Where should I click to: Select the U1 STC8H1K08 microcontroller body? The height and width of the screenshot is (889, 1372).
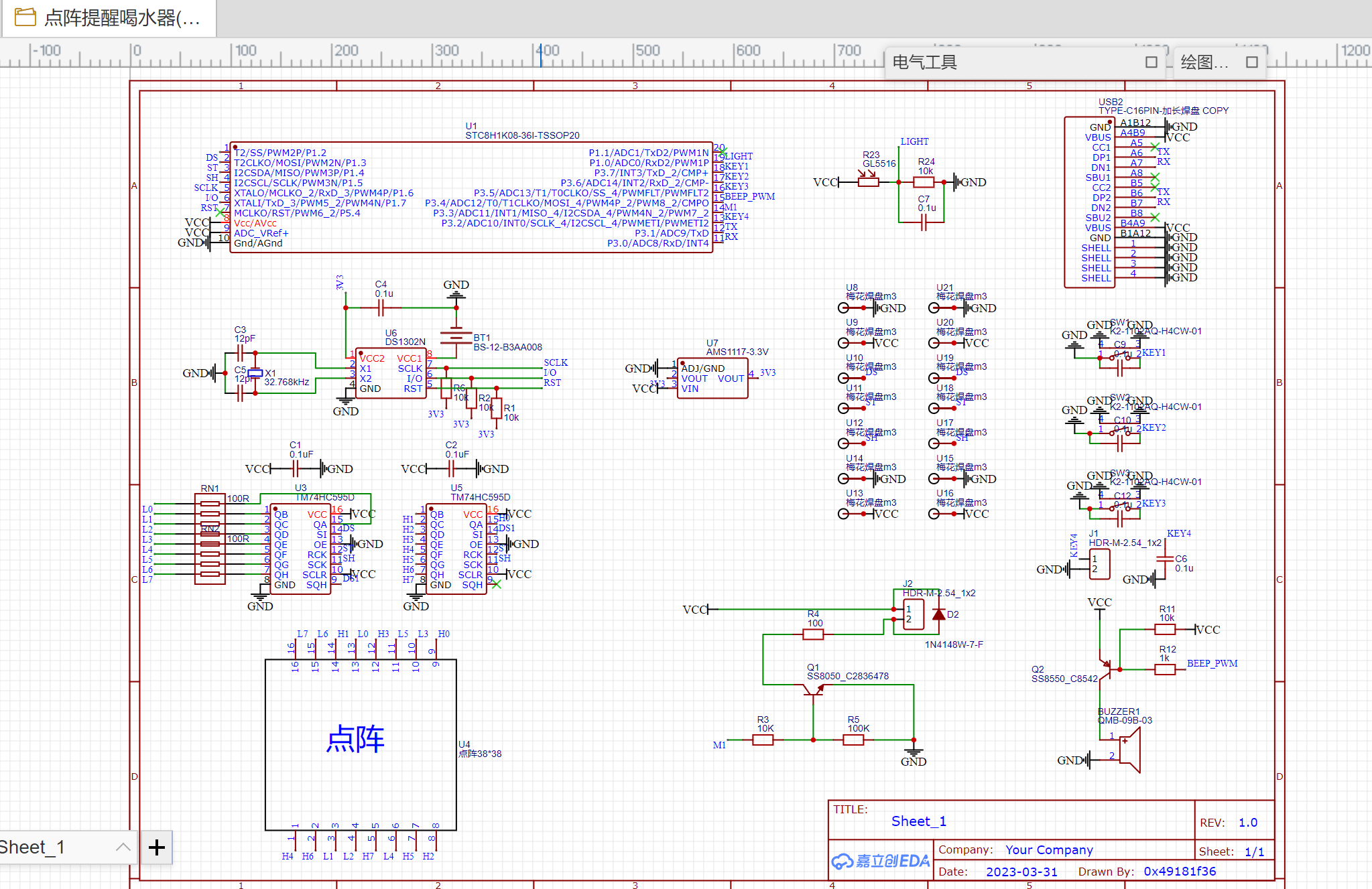click(471, 197)
